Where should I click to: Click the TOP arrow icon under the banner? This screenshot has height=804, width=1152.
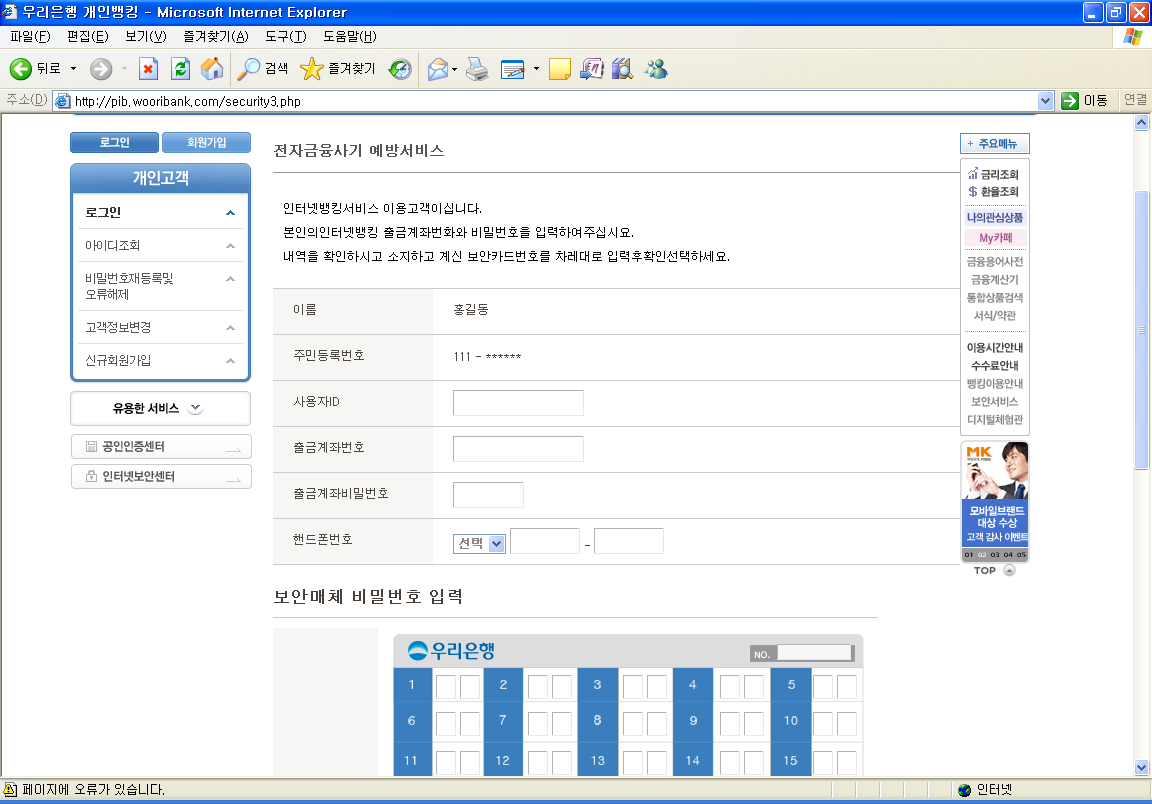pos(1009,570)
